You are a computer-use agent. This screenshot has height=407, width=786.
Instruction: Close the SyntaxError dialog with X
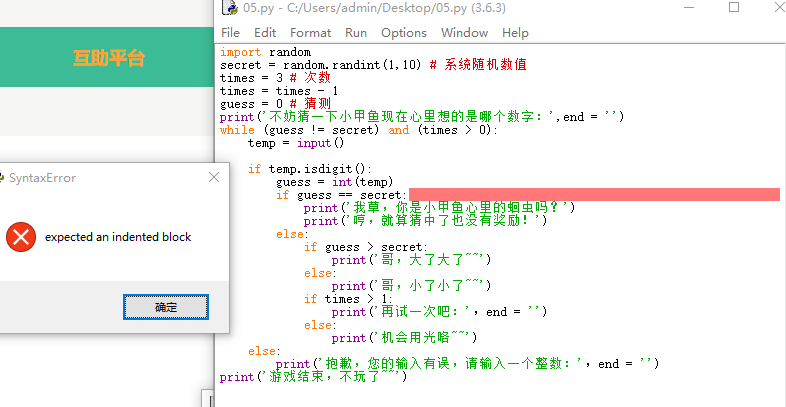point(213,178)
